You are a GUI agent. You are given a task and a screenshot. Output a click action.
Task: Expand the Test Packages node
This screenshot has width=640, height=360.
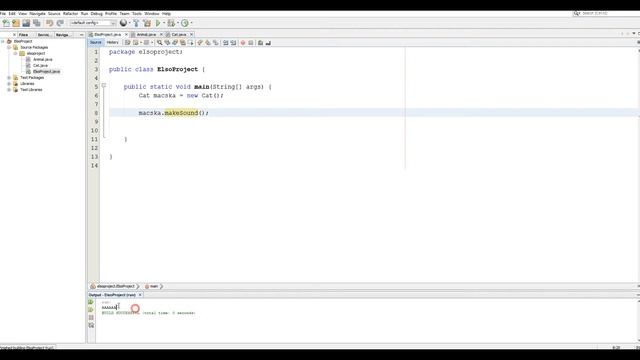click(x=9, y=78)
